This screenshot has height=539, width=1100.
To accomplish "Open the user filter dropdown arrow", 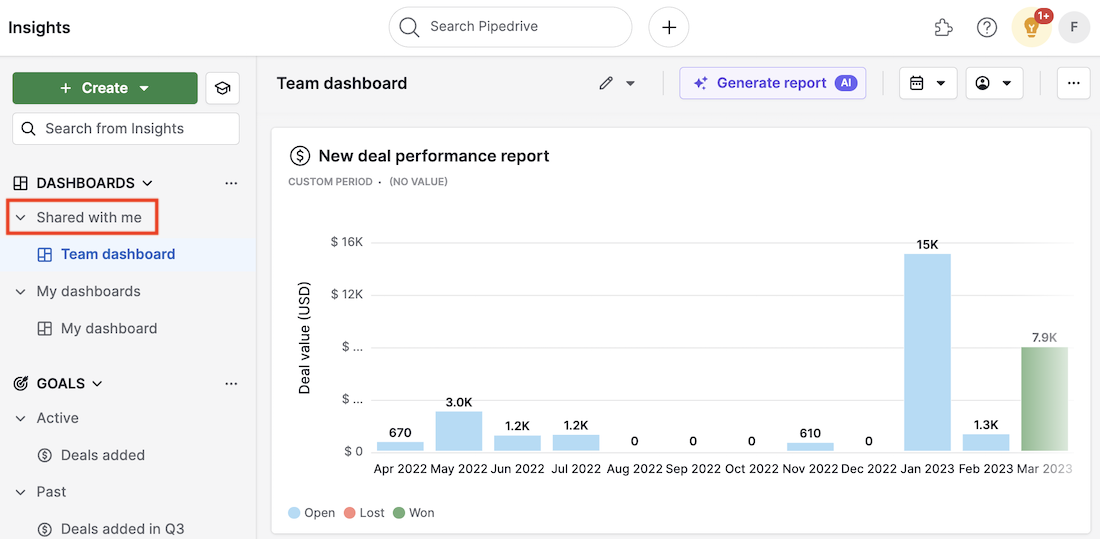I will 1007,84.
